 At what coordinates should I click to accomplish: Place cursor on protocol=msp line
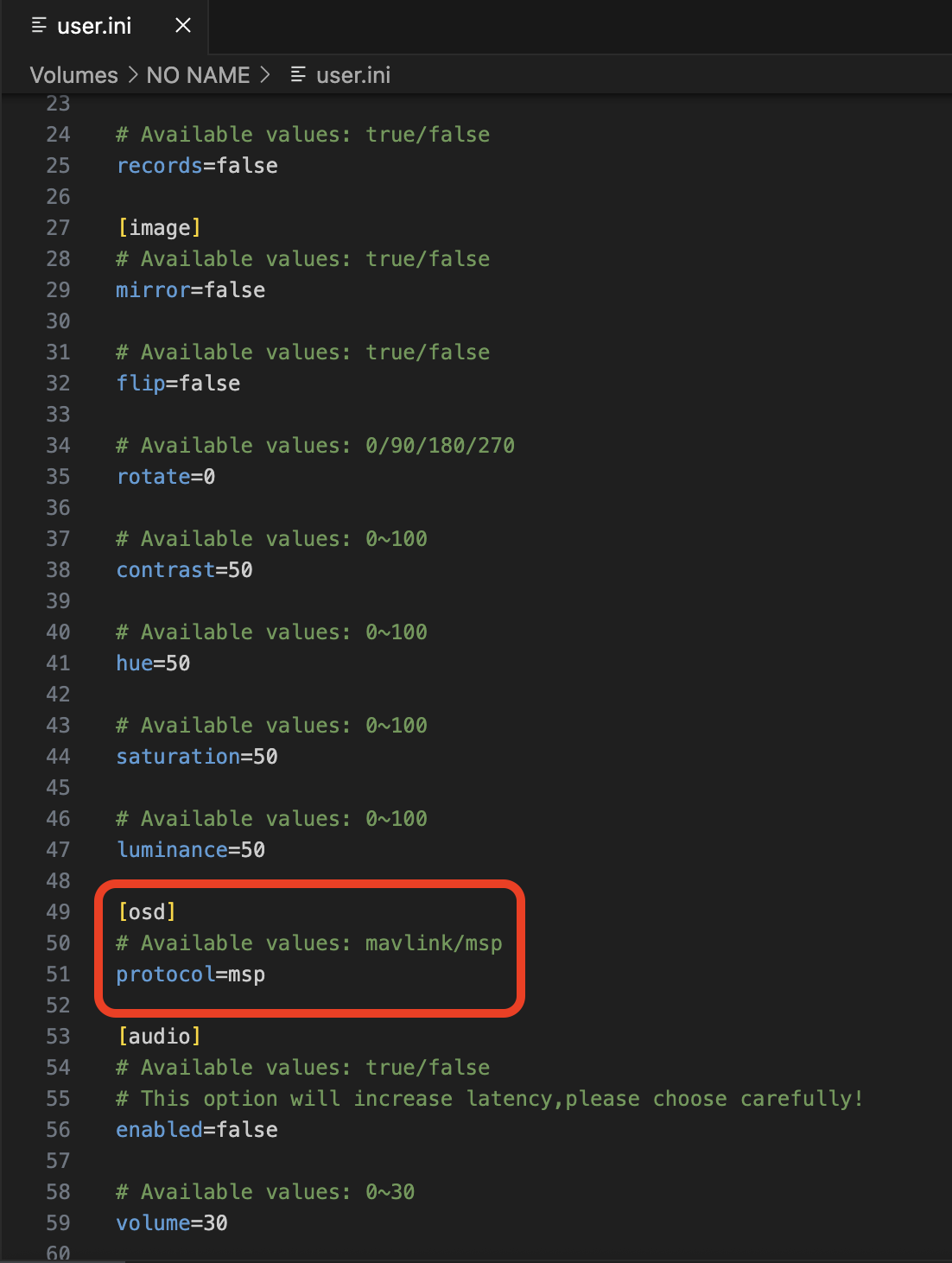click(x=191, y=974)
